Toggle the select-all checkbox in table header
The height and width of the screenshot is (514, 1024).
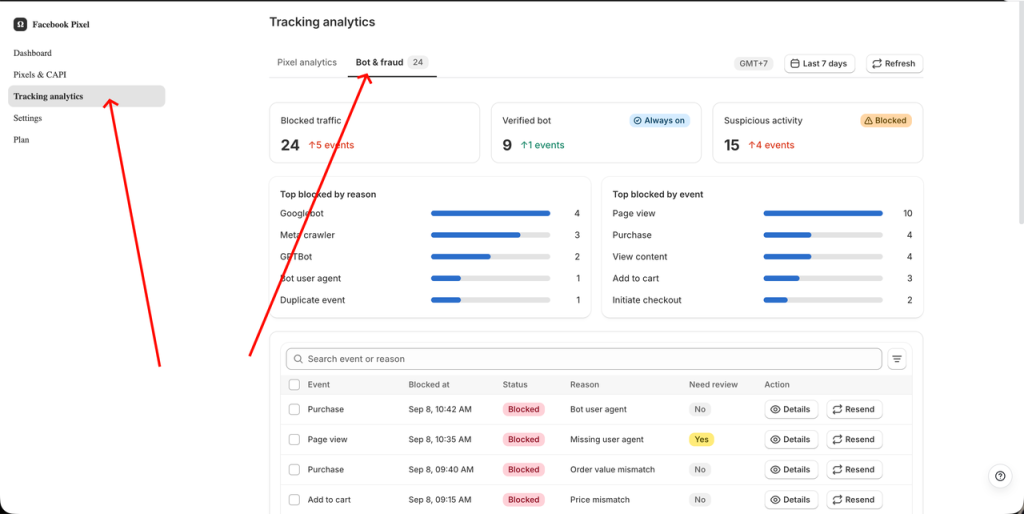click(x=295, y=385)
